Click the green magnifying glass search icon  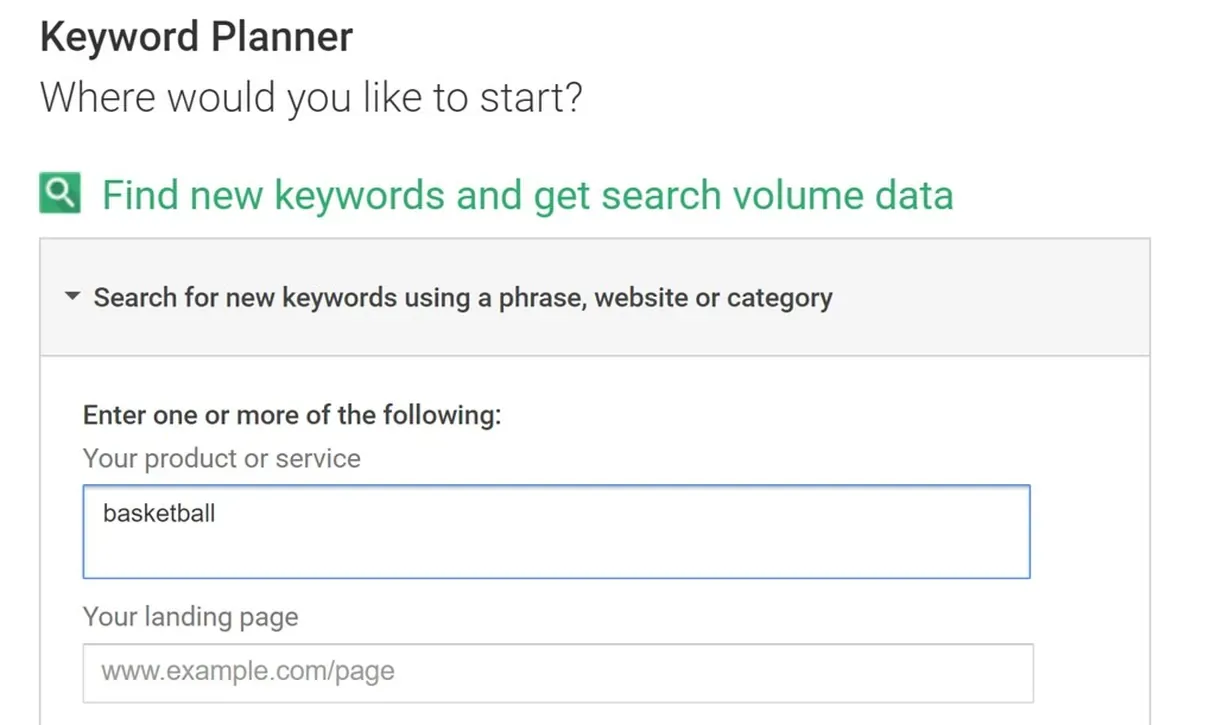[59, 193]
